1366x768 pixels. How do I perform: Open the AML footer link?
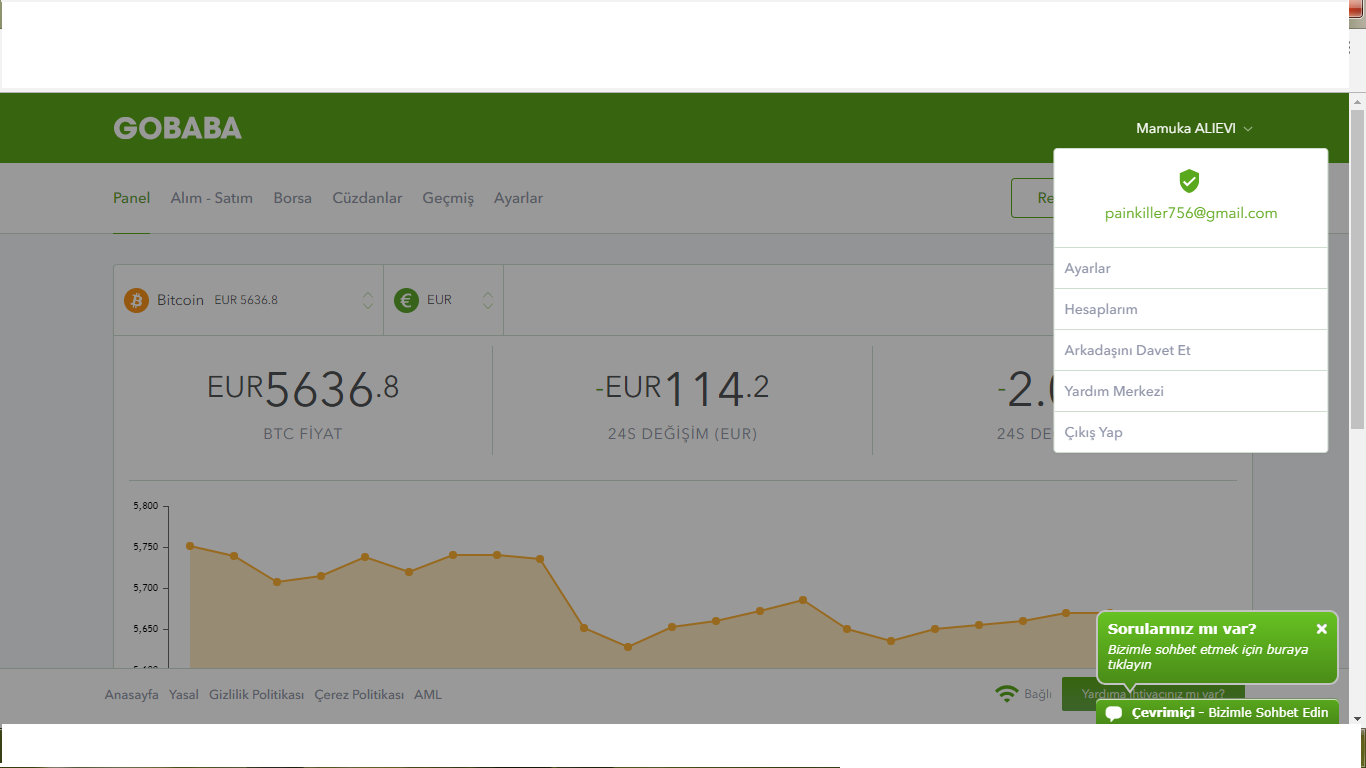click(428, 694)
